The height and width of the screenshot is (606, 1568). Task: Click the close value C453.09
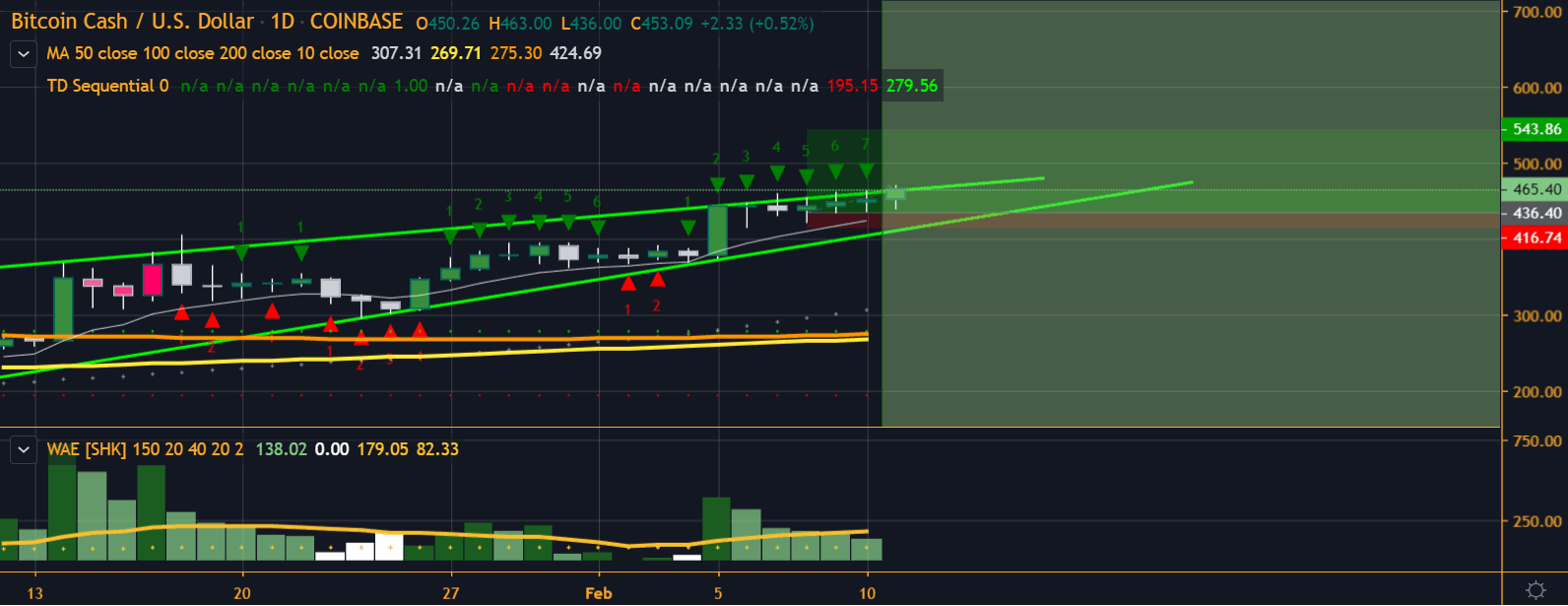662,24
